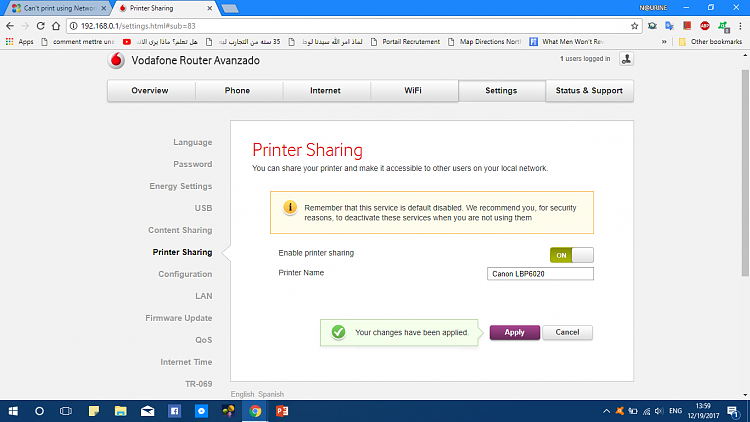Launch Sticky Notes from the taskbar

(93, 411)
